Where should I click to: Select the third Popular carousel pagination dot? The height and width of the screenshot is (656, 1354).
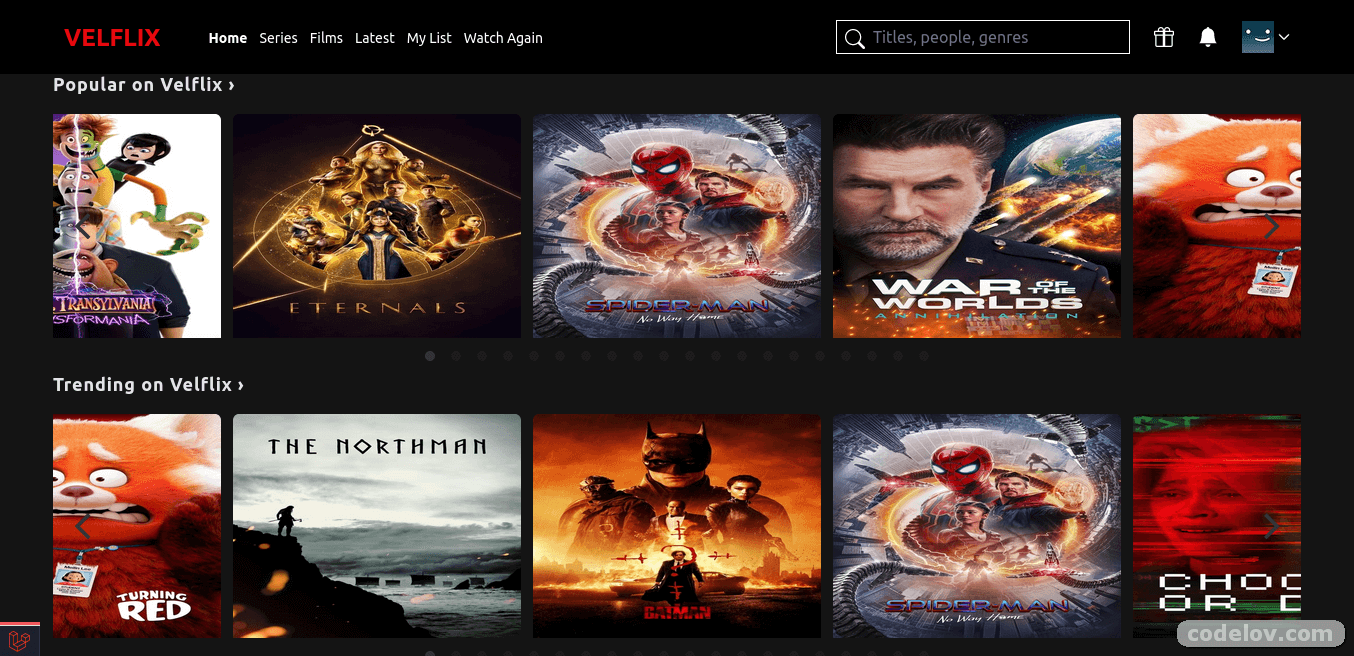pyautogui.click(x=482, y=355)
